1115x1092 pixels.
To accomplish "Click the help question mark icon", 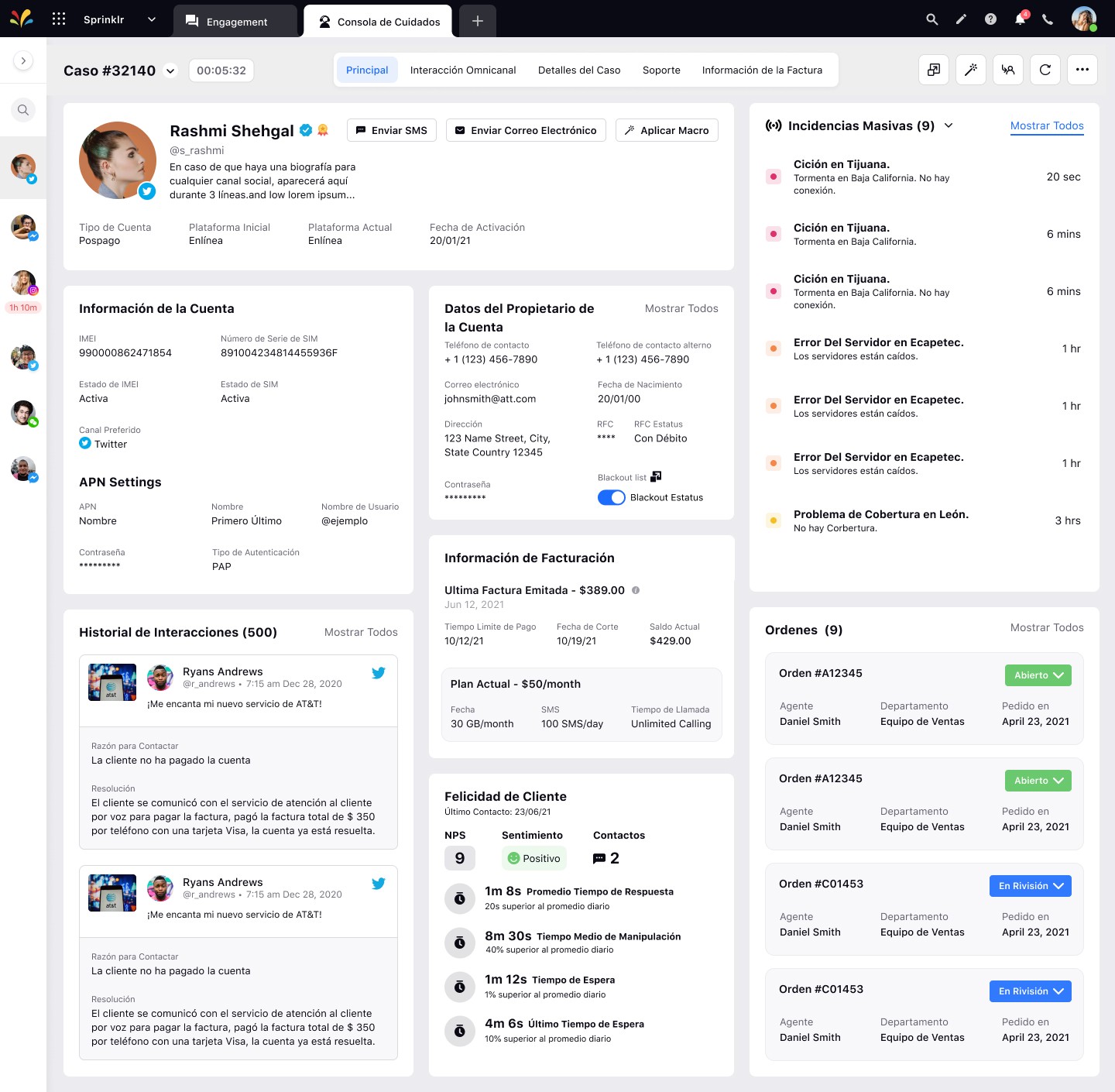I will click(990, 19).
